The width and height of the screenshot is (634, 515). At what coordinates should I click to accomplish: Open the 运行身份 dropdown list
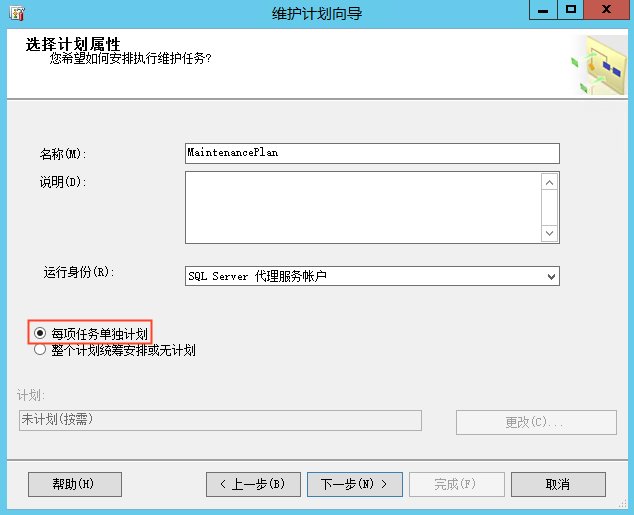pyautogui.click(x=551, y=276)
